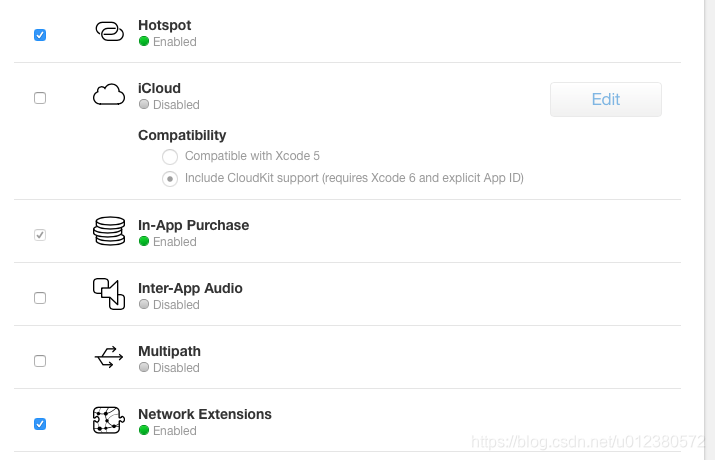Select Compatible with Xcode 5 radio button
Image resolution: width=715 pixels, height=460 pixels.
(x=170, y=156)
